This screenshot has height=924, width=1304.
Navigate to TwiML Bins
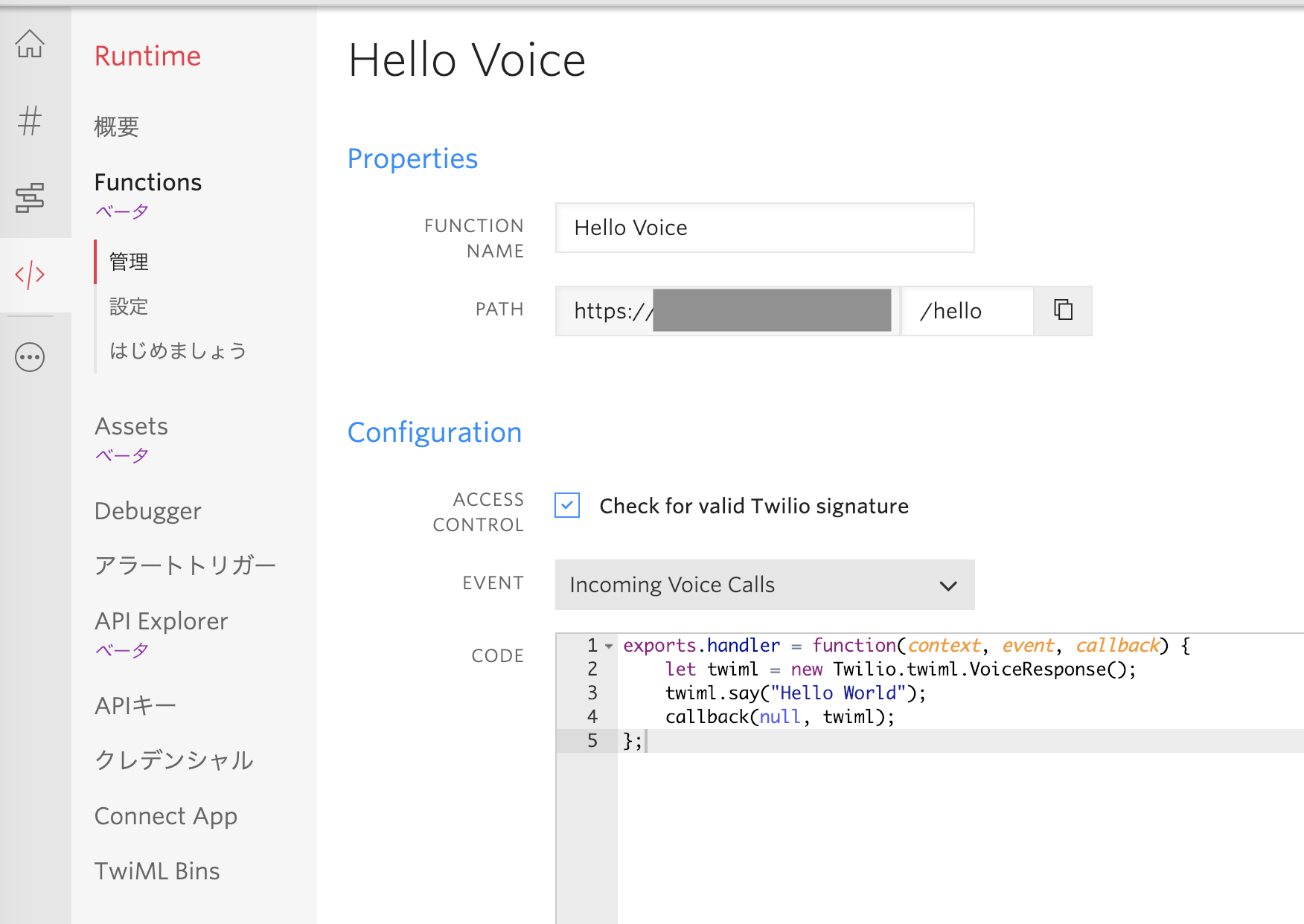[x=156, y=870]
